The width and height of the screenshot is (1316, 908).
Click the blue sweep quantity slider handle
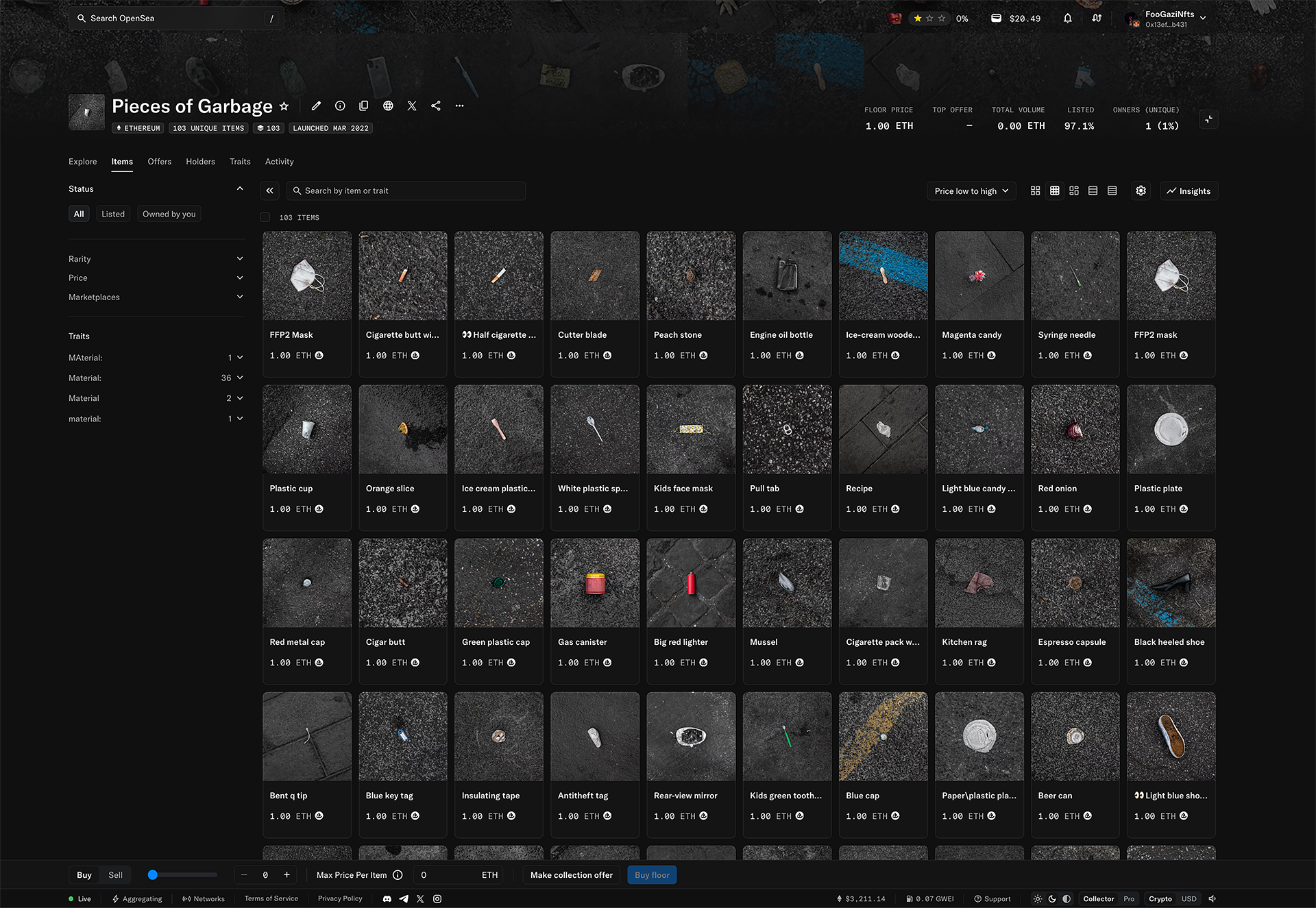(x=153, y=875)
